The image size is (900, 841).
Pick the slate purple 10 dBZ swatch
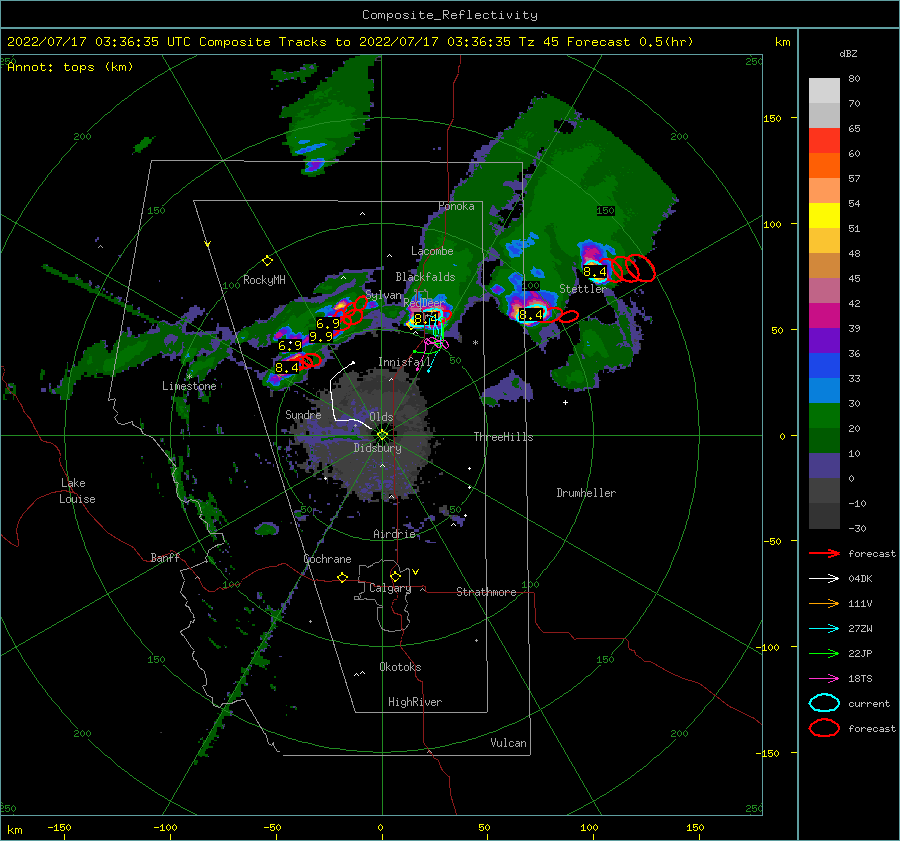click(x=824, y=465)
